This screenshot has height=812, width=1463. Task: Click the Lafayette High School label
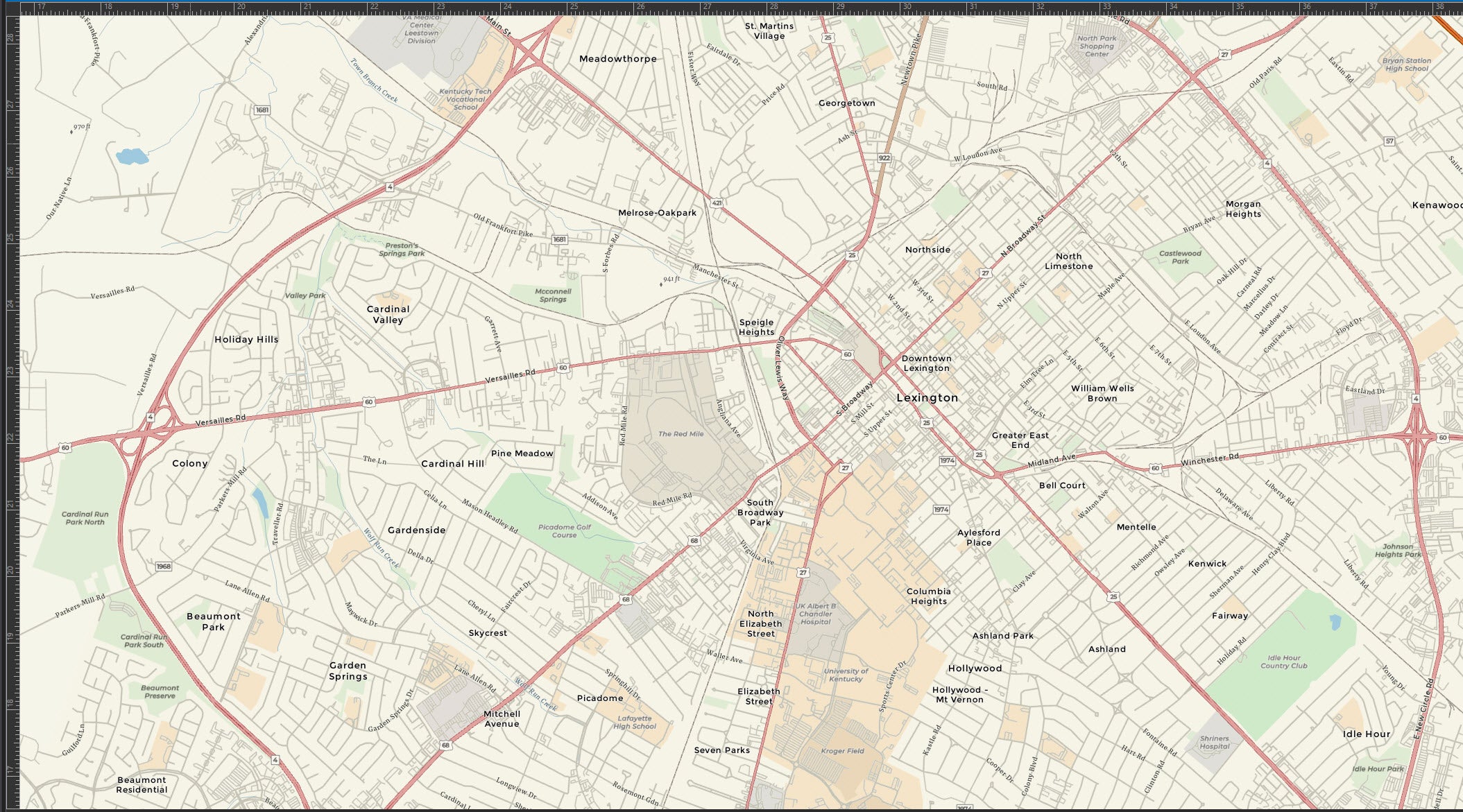tap(634, 723)
